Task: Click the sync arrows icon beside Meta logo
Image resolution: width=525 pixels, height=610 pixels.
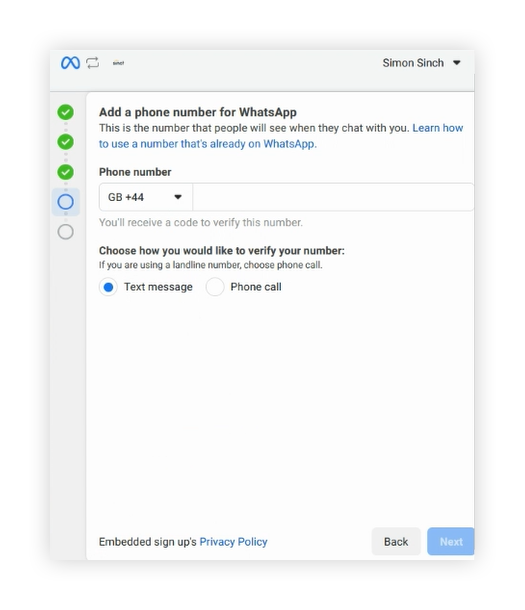Action: (x=93, y=63)
